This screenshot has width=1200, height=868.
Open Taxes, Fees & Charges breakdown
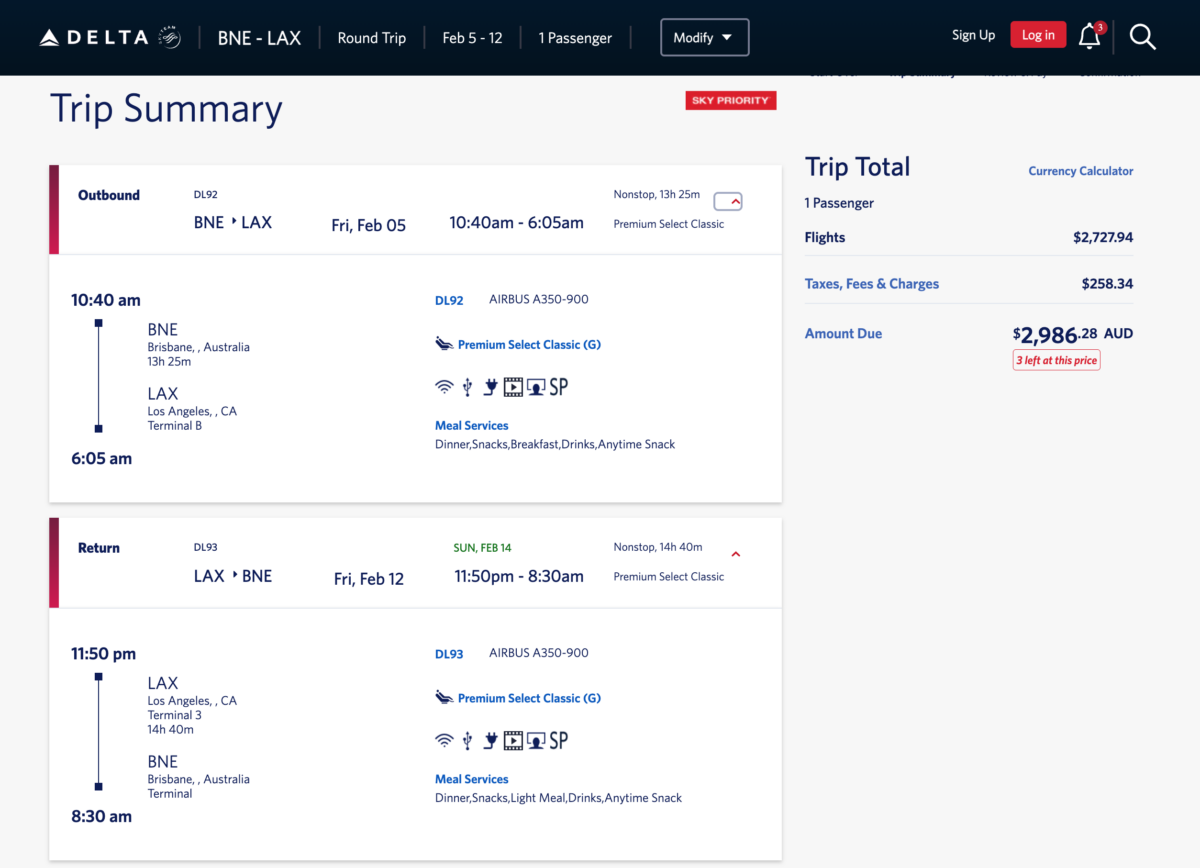[x=872, y=284]
